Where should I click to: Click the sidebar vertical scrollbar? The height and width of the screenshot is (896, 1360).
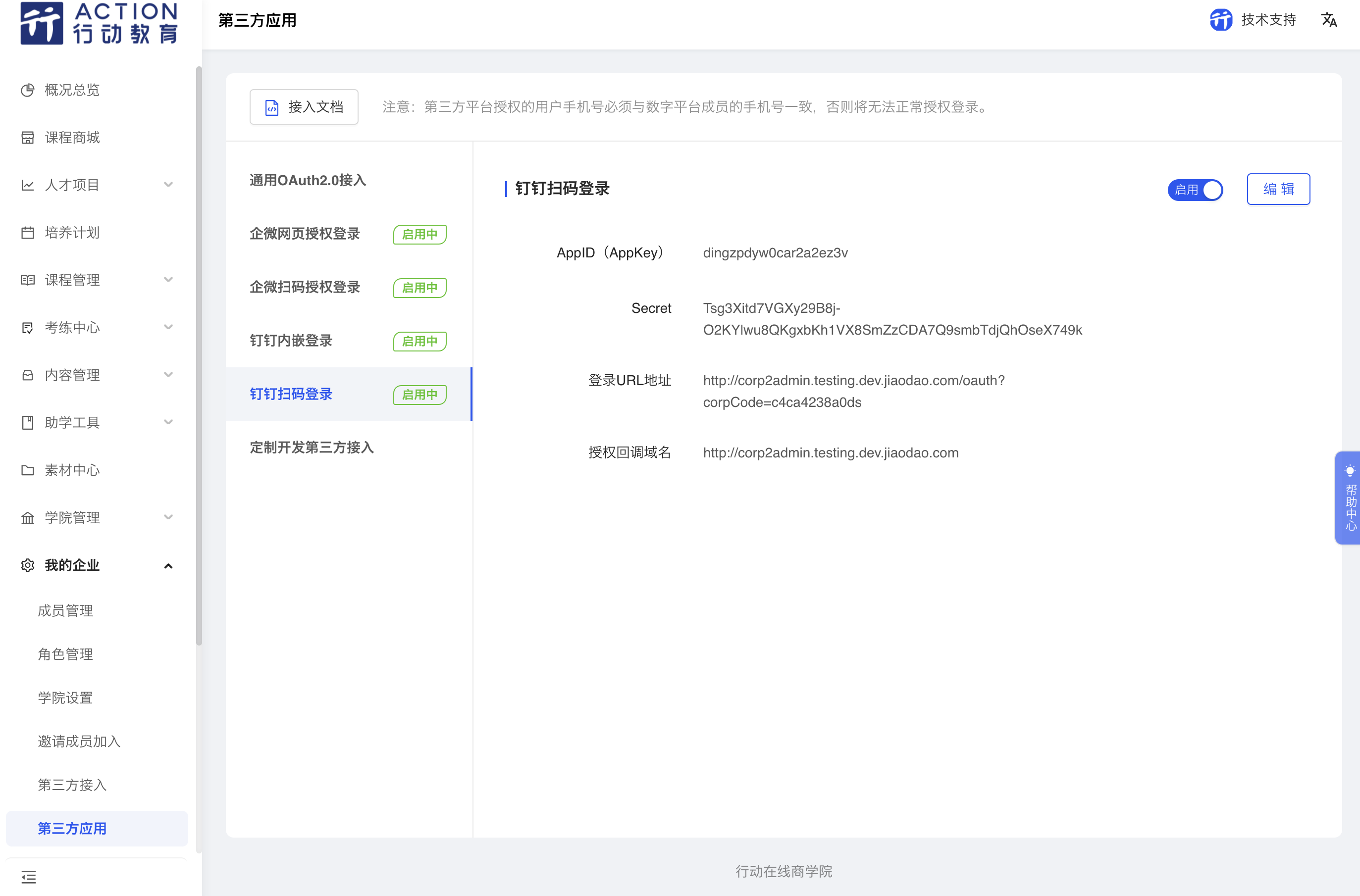pos(199,356)
